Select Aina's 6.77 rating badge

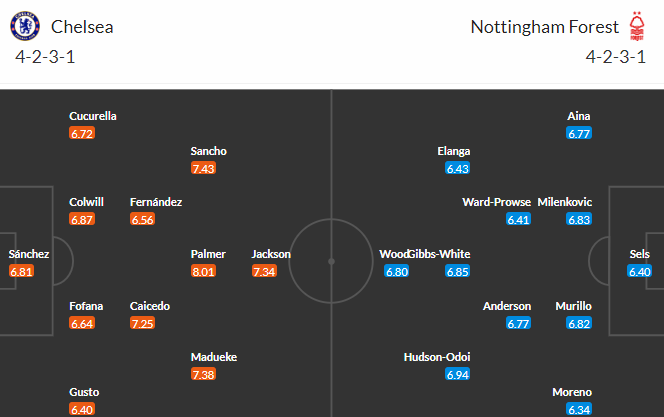(579, 133)
